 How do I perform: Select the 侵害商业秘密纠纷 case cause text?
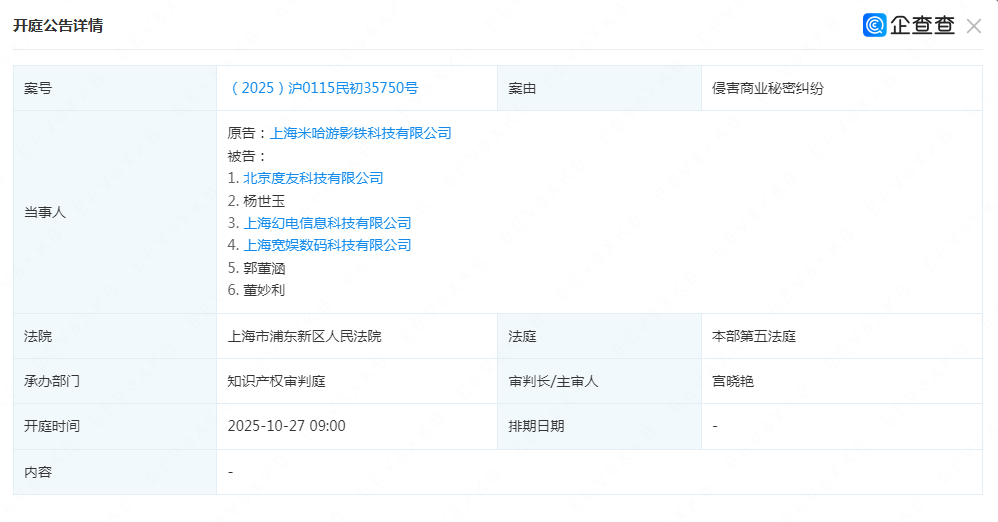point(767,88)
